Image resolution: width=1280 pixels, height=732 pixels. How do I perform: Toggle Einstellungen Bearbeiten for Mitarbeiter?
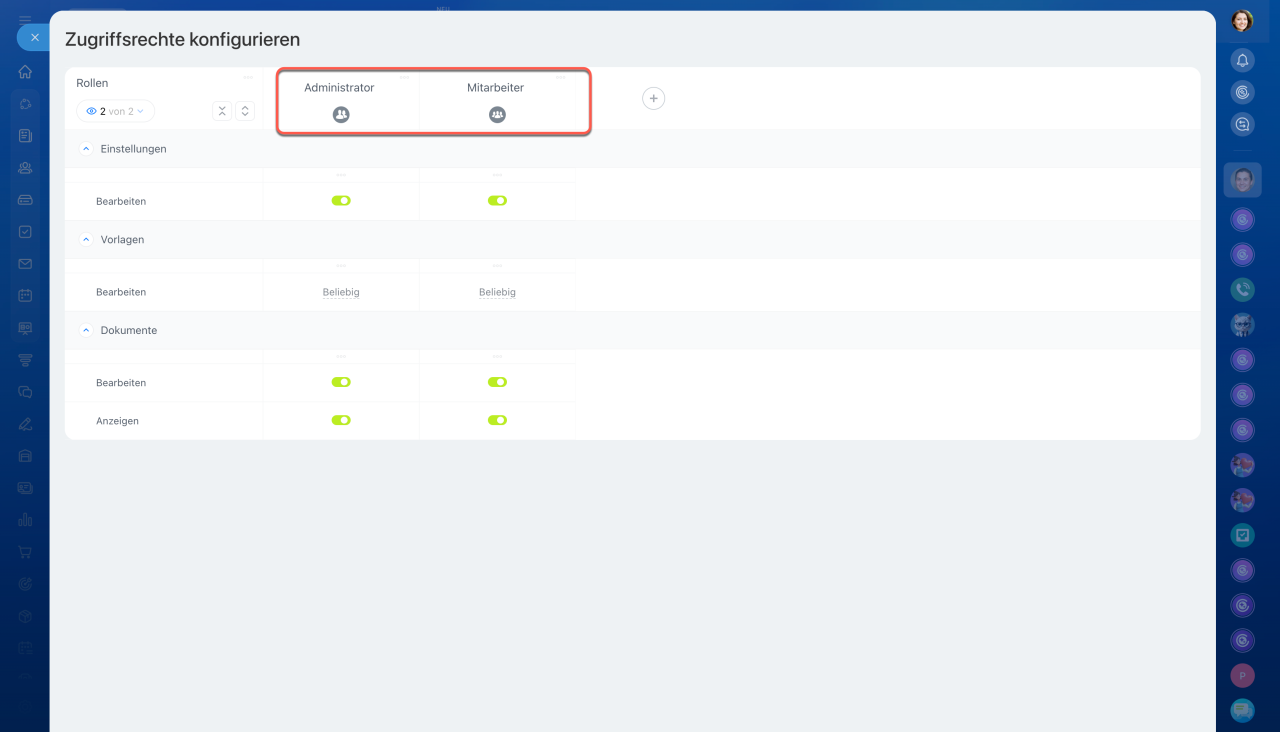[497, 201]
